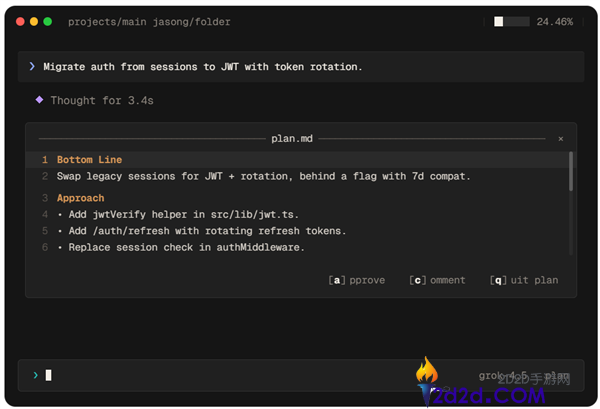Click the green macOS fullscreen button
The width and height of the screenshot is (600, 409).
47,21
